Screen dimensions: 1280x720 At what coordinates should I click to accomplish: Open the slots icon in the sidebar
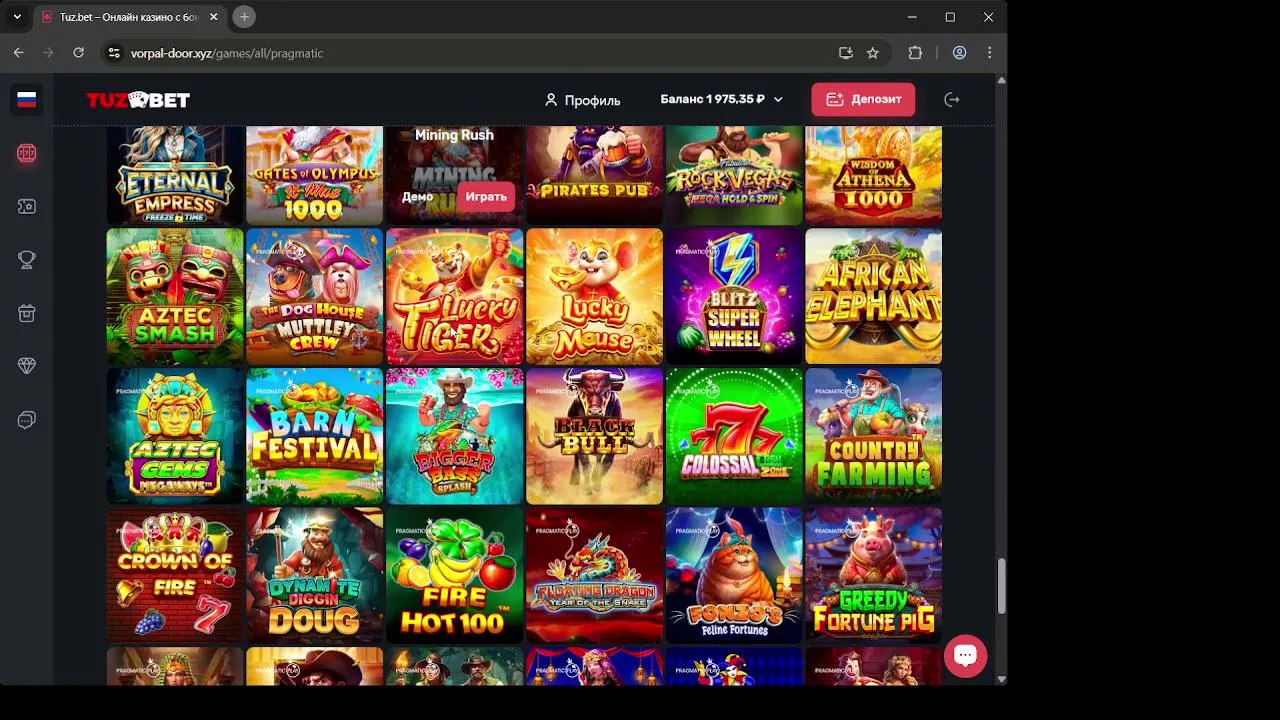point(27,153)
